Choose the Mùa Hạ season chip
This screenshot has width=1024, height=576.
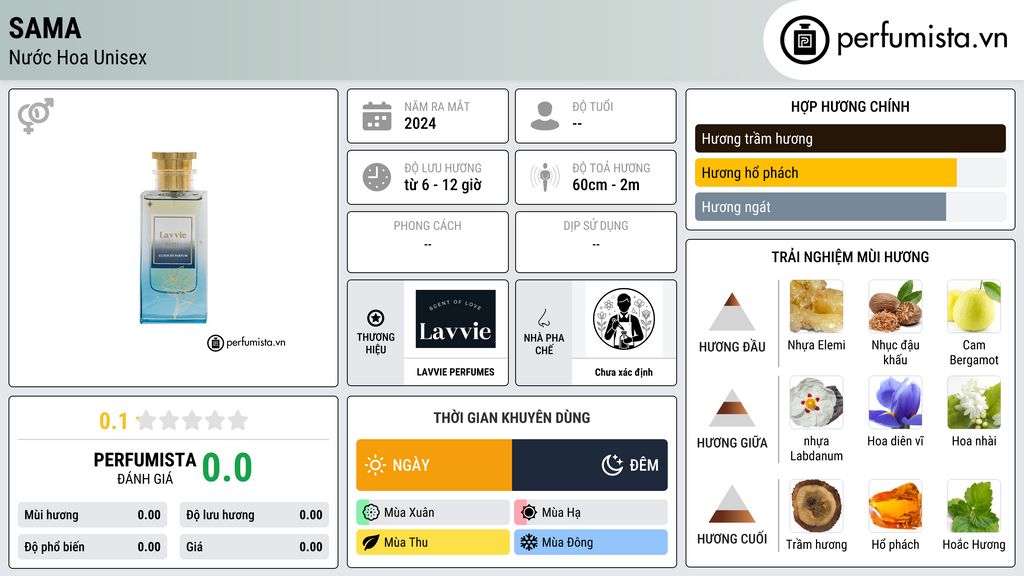591,512
